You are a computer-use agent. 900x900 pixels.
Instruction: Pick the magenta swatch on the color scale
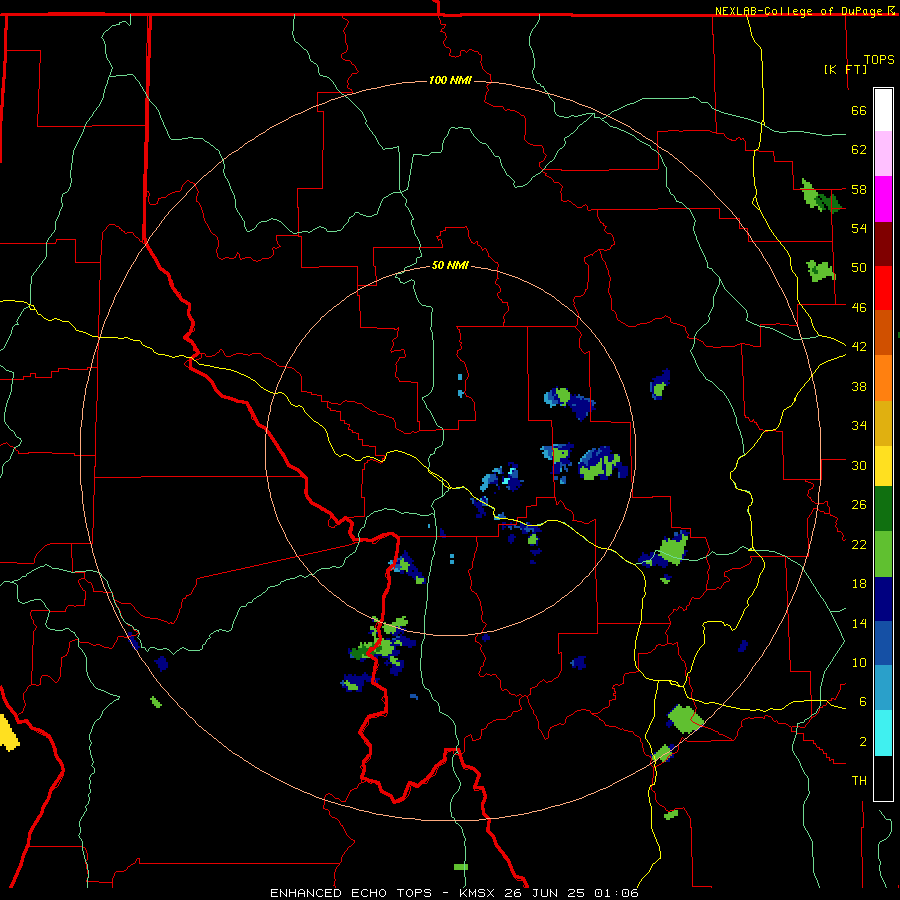[x=883, y=199]
